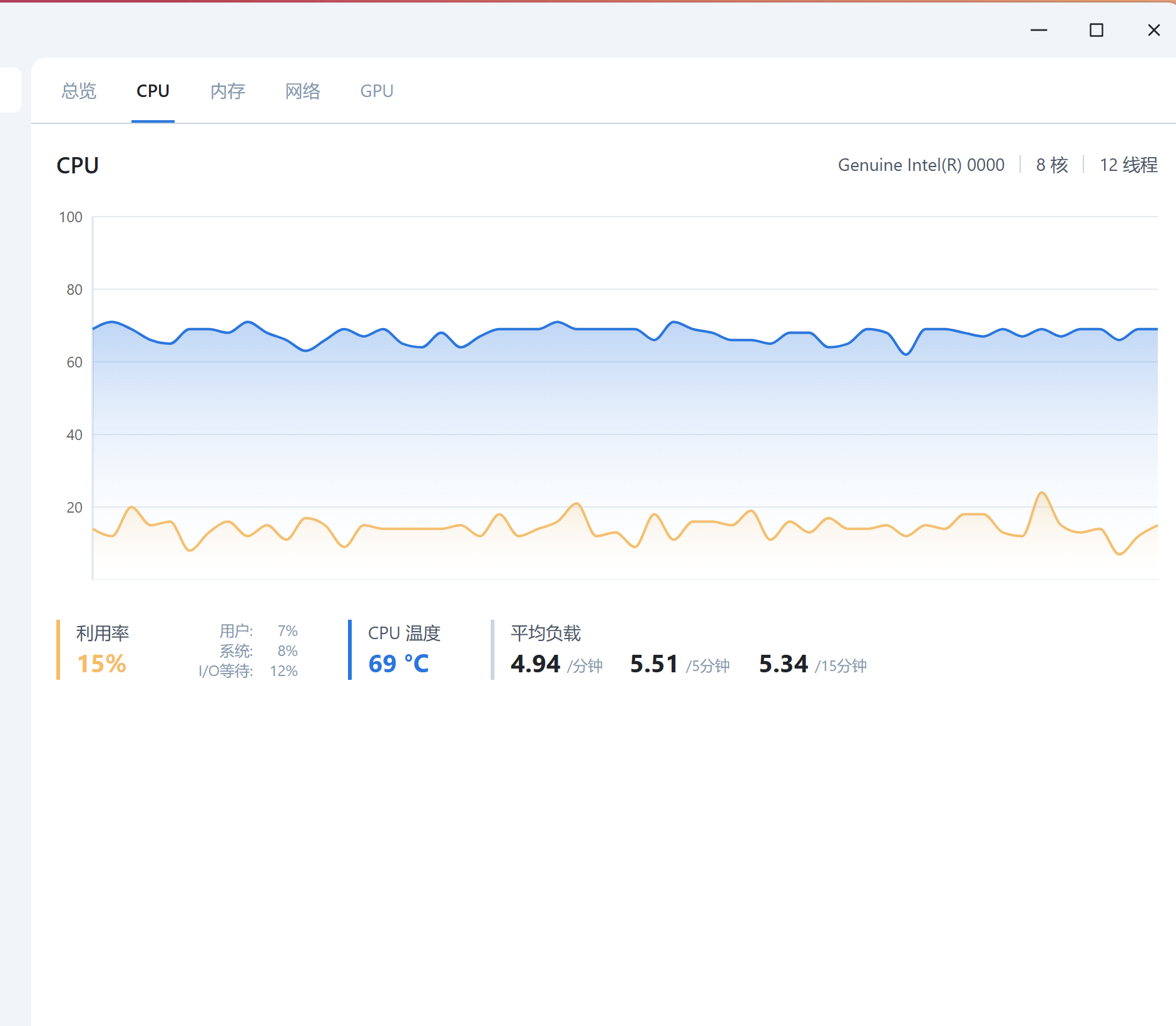The height and width of the screenshot is (1026, 1176).
Task: Select the CPU tab
Action: 153,91
